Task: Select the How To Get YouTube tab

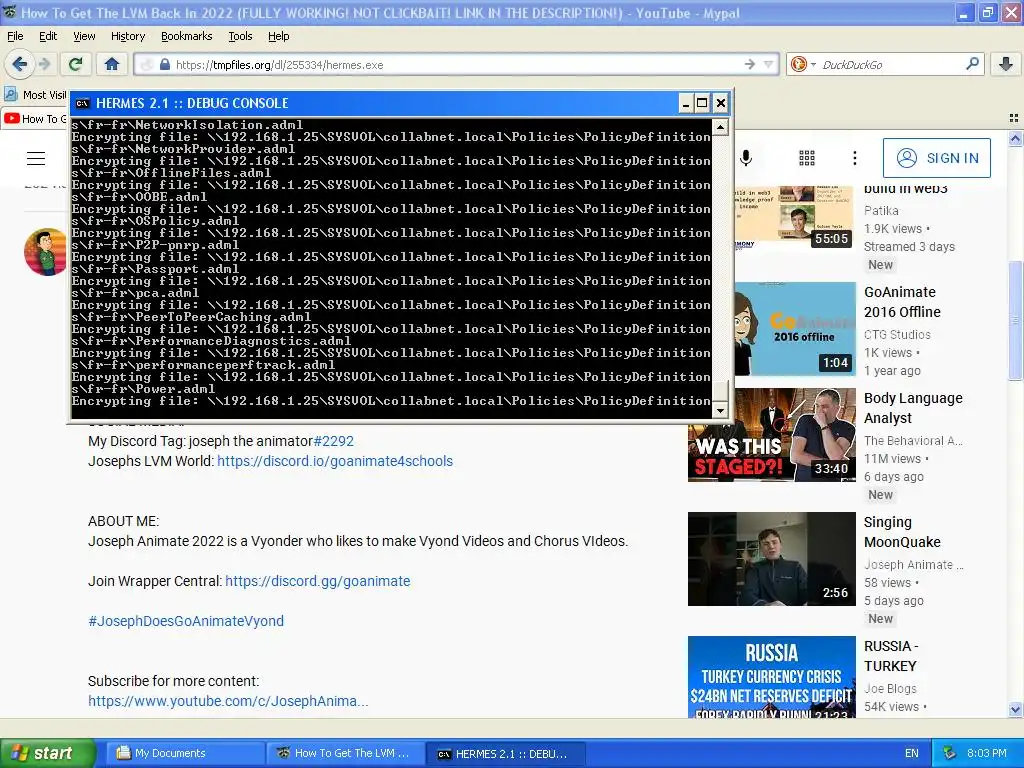Action: [x=35, y=119]
